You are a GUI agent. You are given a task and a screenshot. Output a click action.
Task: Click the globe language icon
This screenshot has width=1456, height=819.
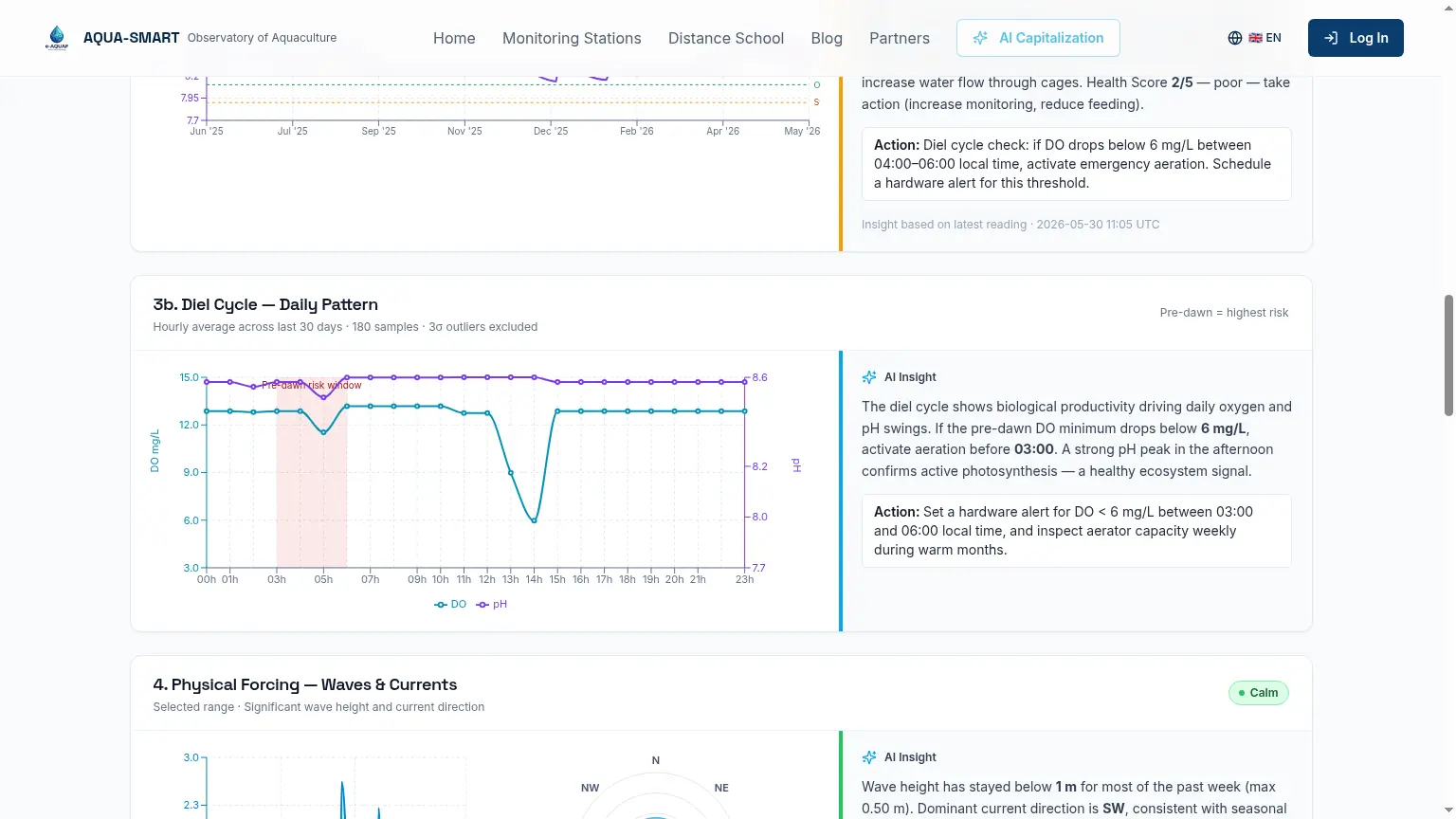(x=1234, y=38)
